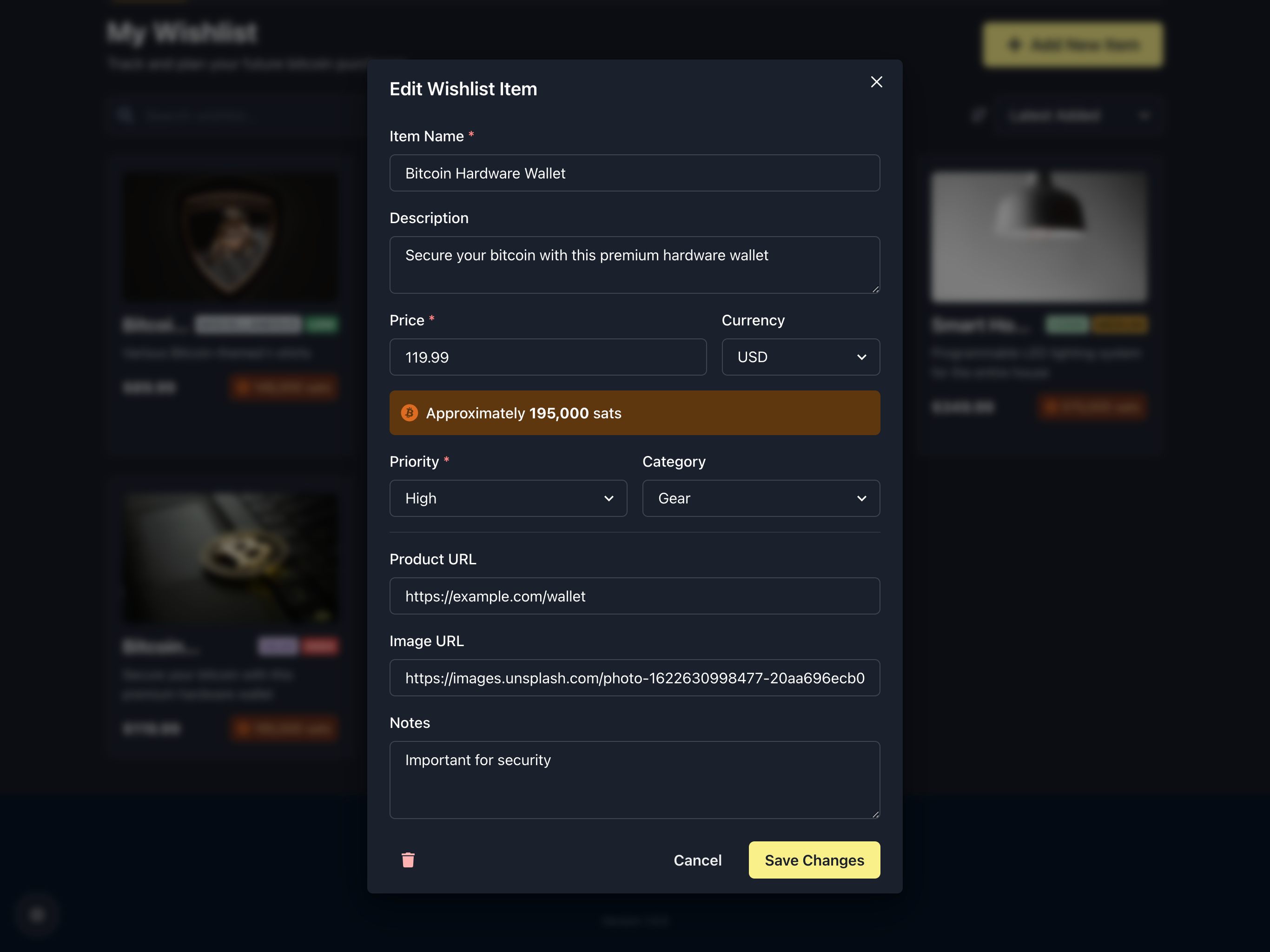
Task: Click the Image URL field
Action: click(635, 678)
